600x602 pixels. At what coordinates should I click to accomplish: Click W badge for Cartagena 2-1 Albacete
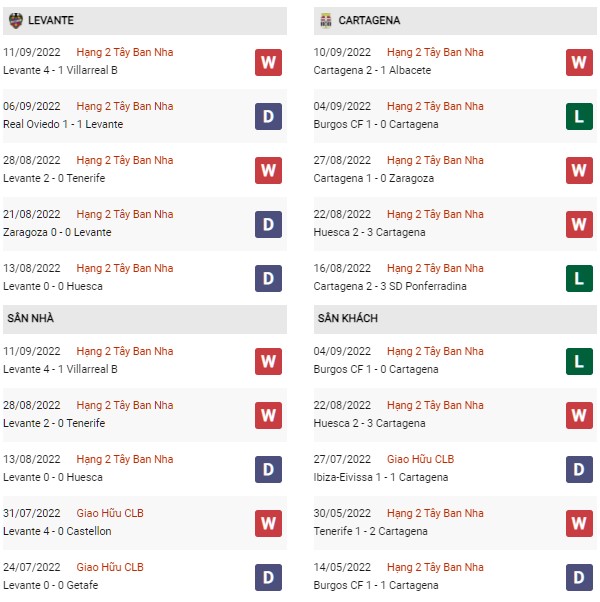click(x=579, y=62)
